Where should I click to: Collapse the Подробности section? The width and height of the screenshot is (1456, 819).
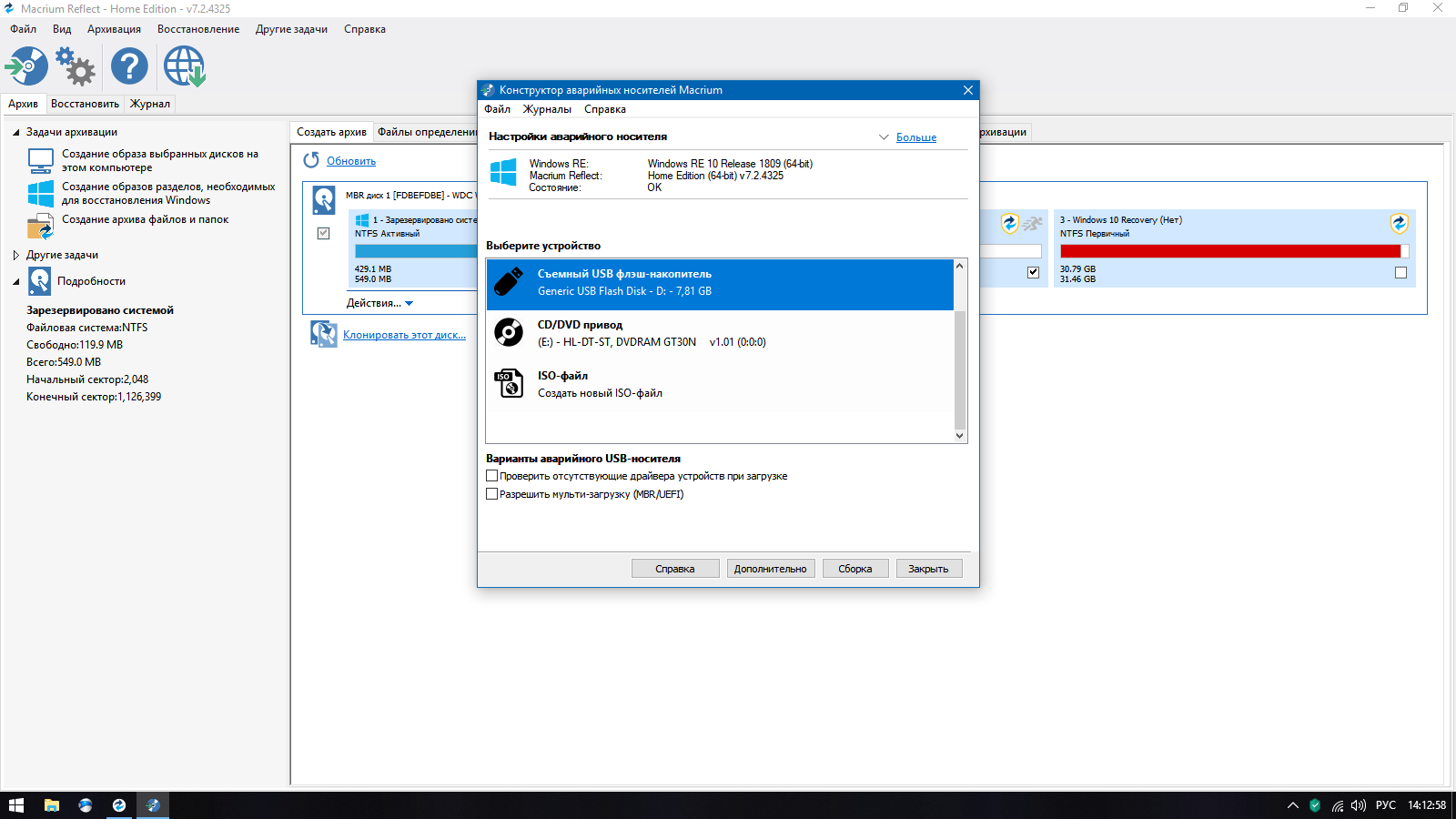(15, 281)
